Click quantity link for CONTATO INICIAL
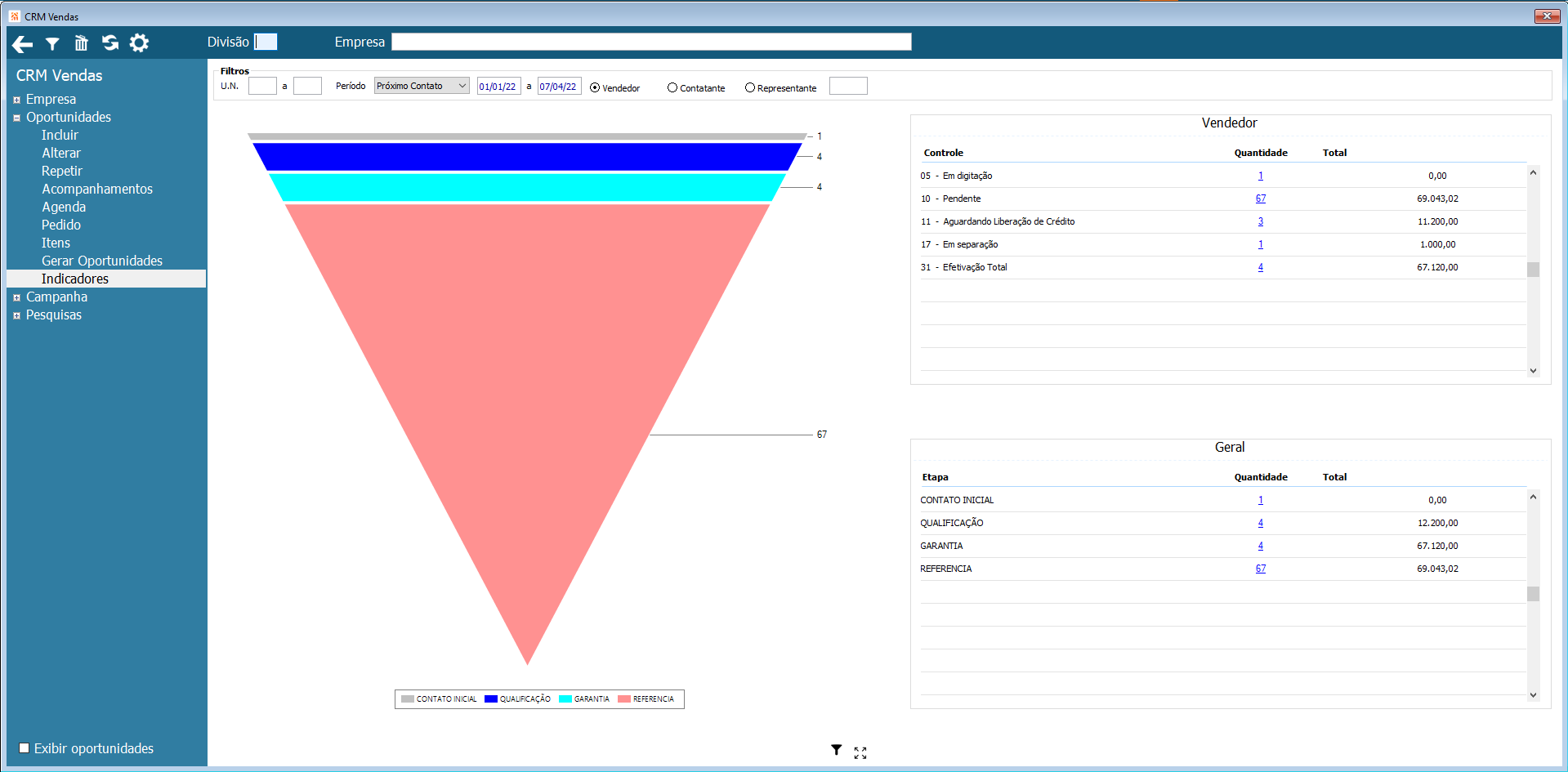The height and width of the screenshot is (772, 1568). pyautogui.click(x=1261, y=500)
